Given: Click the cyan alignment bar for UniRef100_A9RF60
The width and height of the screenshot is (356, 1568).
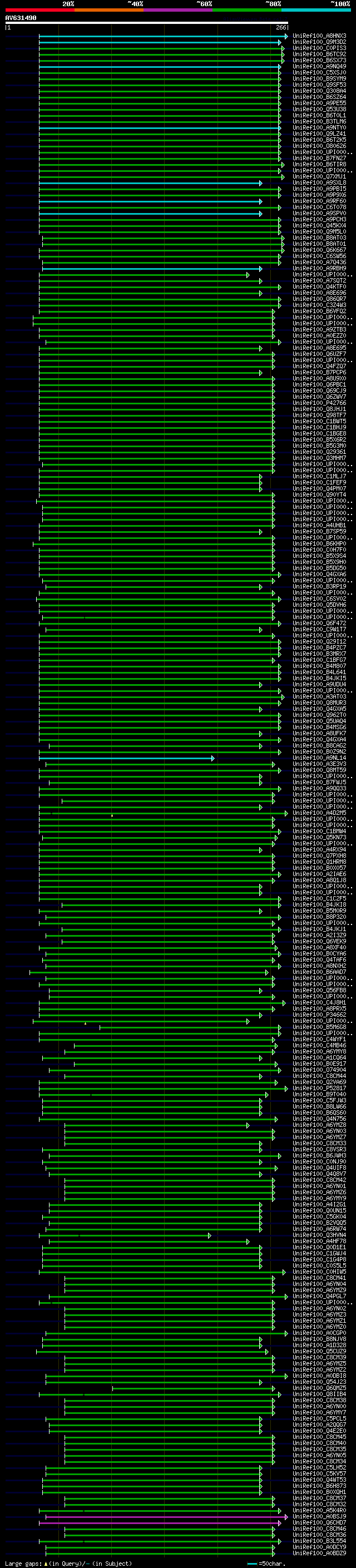Looking at the screenshot, I should click(150, 201).
